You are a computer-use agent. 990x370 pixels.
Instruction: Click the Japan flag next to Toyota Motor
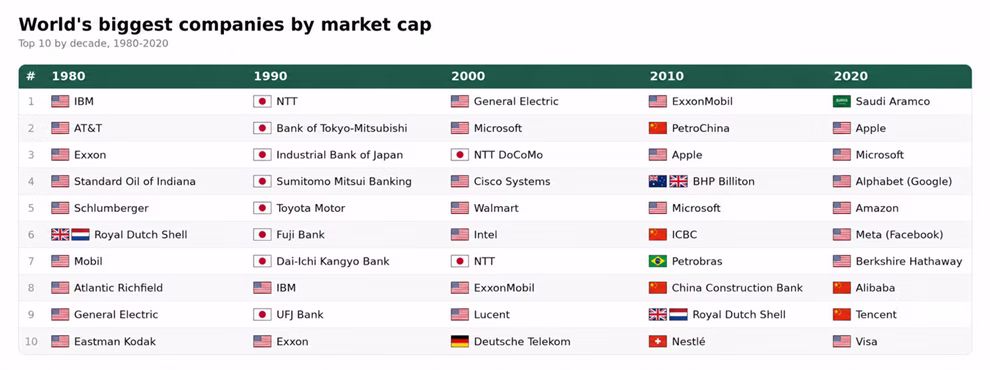[262, 208]
